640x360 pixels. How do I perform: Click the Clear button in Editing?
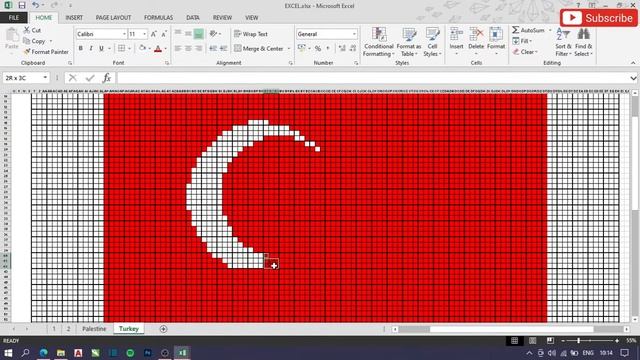pos(525,52)
